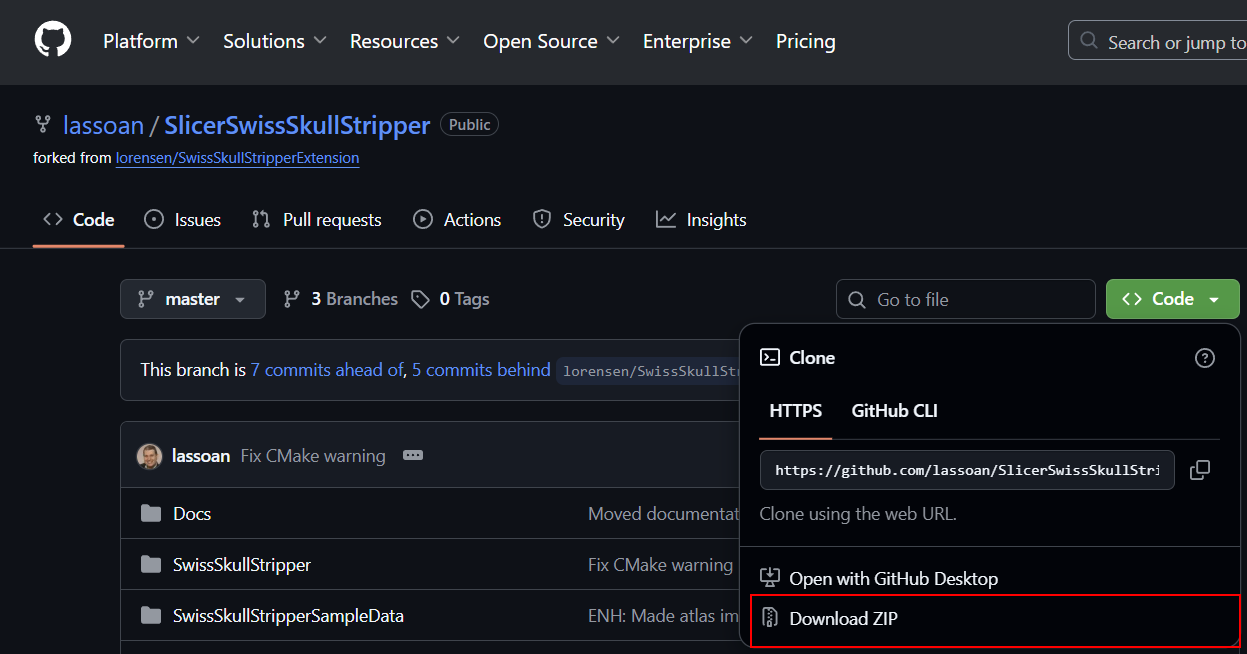Open the Issues tab
The height and width of the screenshot is (654, 1247).
[183, 220]
